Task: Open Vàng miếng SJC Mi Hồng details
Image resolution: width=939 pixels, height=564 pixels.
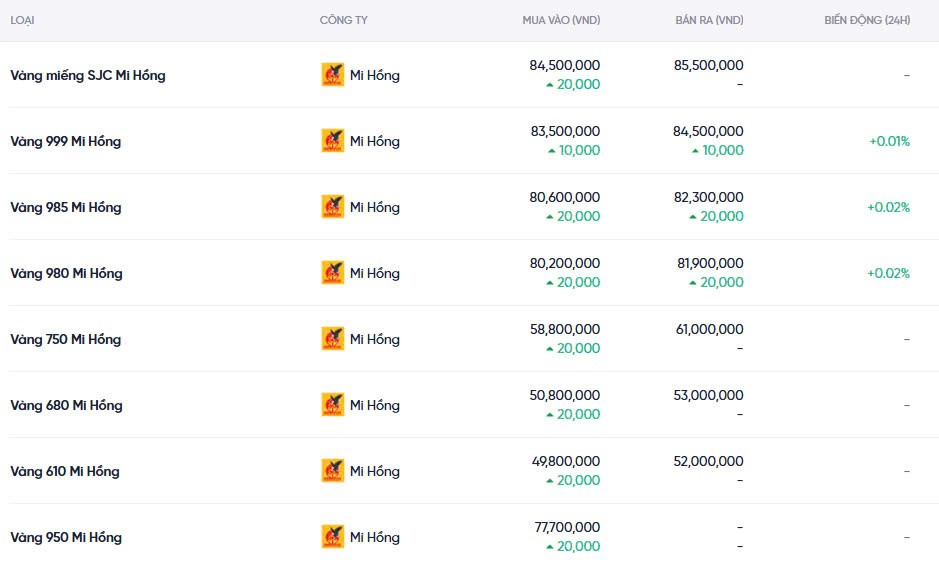Action: coord(88,75)
